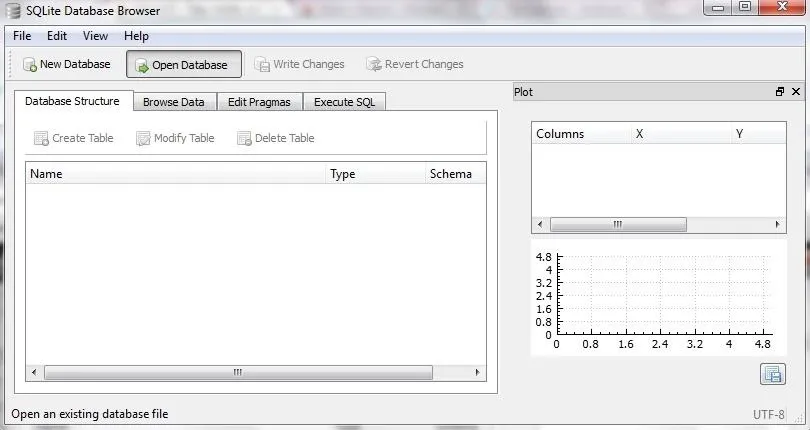The height and width of the screenshot is (430, 810).
Task: Click the Delete Table button
Action: point(275,138)
